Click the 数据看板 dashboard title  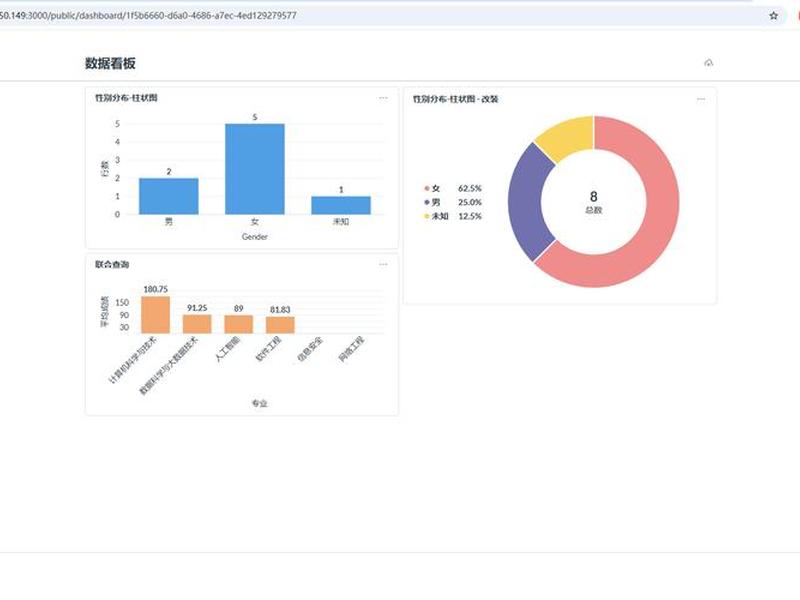[110, 63]
